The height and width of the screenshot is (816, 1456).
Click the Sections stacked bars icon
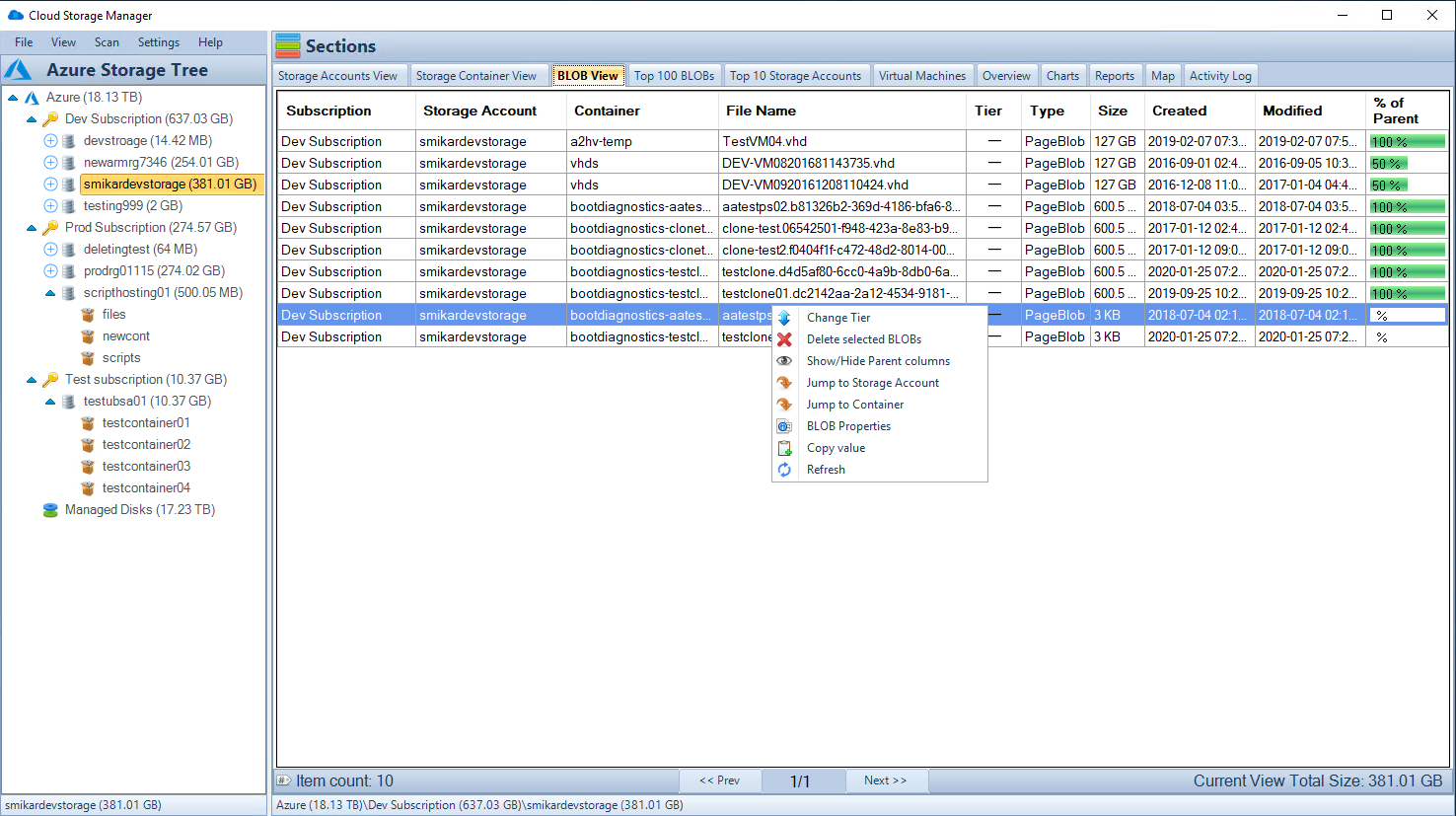(288, 45)
